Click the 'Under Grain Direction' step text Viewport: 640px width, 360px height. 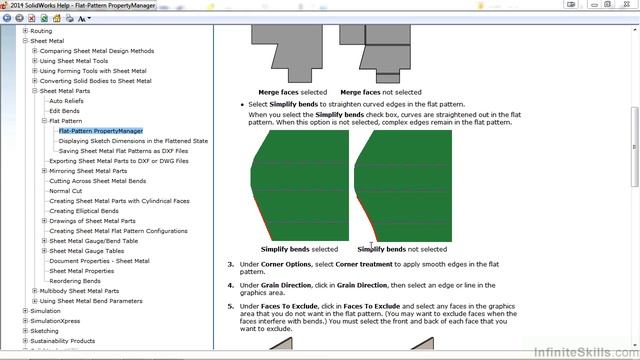(x=367, y=289)
